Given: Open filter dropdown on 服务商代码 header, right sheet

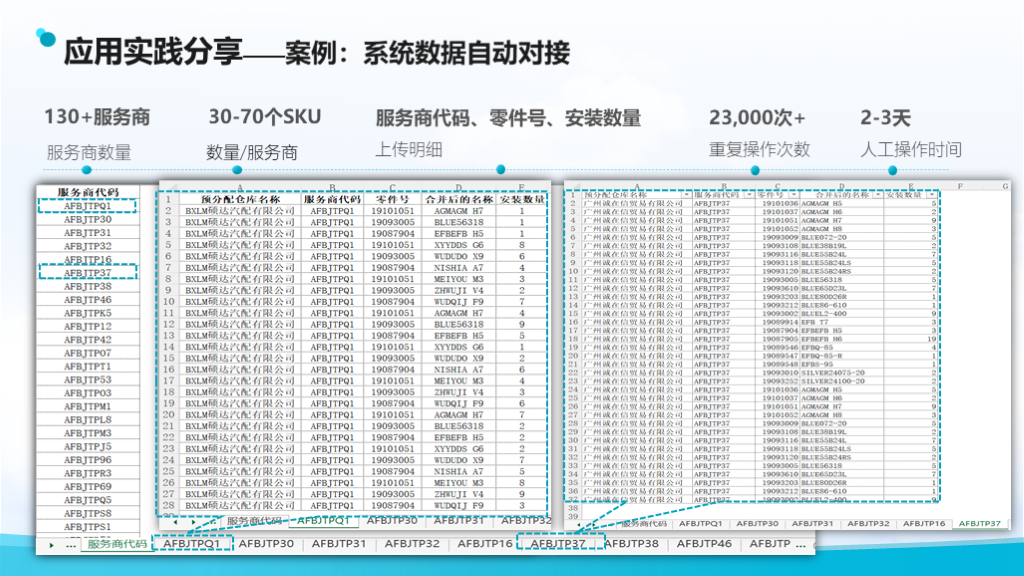Looking at the screenshot, I should tap(749, 195).
